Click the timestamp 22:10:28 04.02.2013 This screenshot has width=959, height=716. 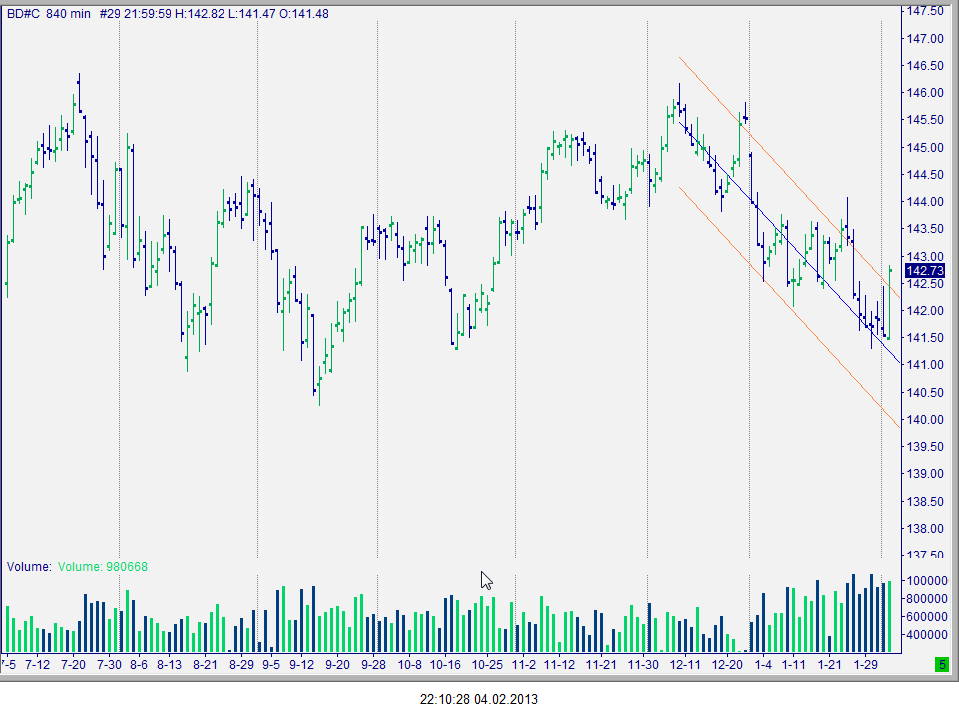tap(479, 699)
